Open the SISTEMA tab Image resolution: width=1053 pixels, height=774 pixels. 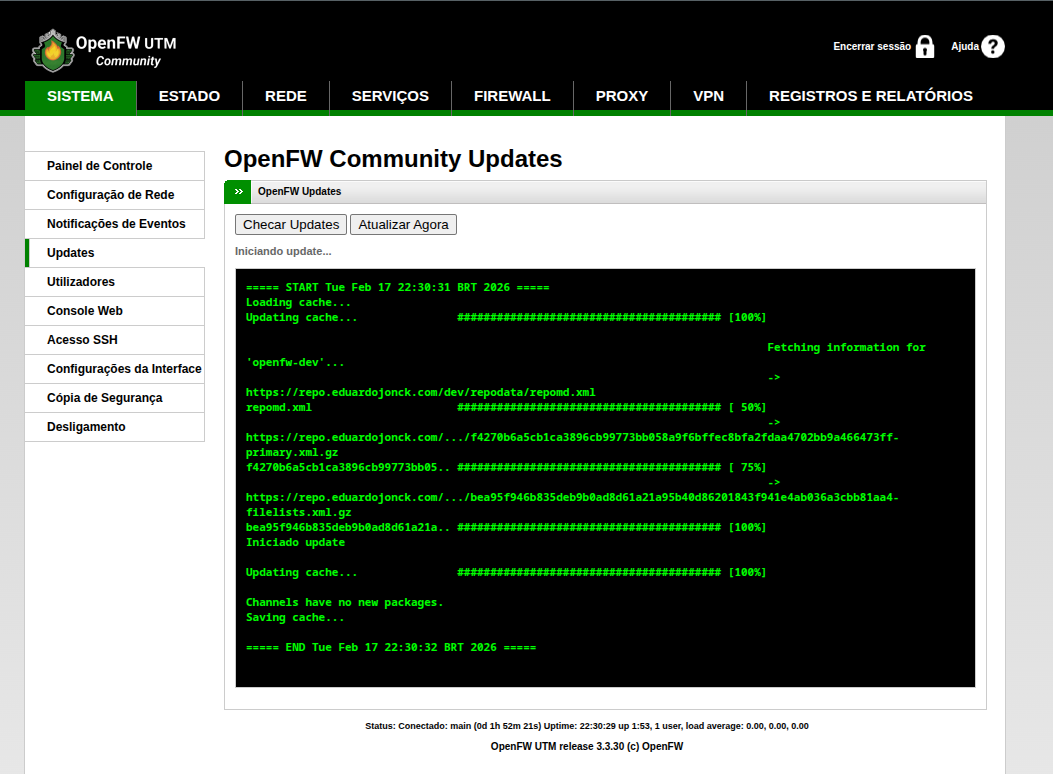click(x=80, y=96)
